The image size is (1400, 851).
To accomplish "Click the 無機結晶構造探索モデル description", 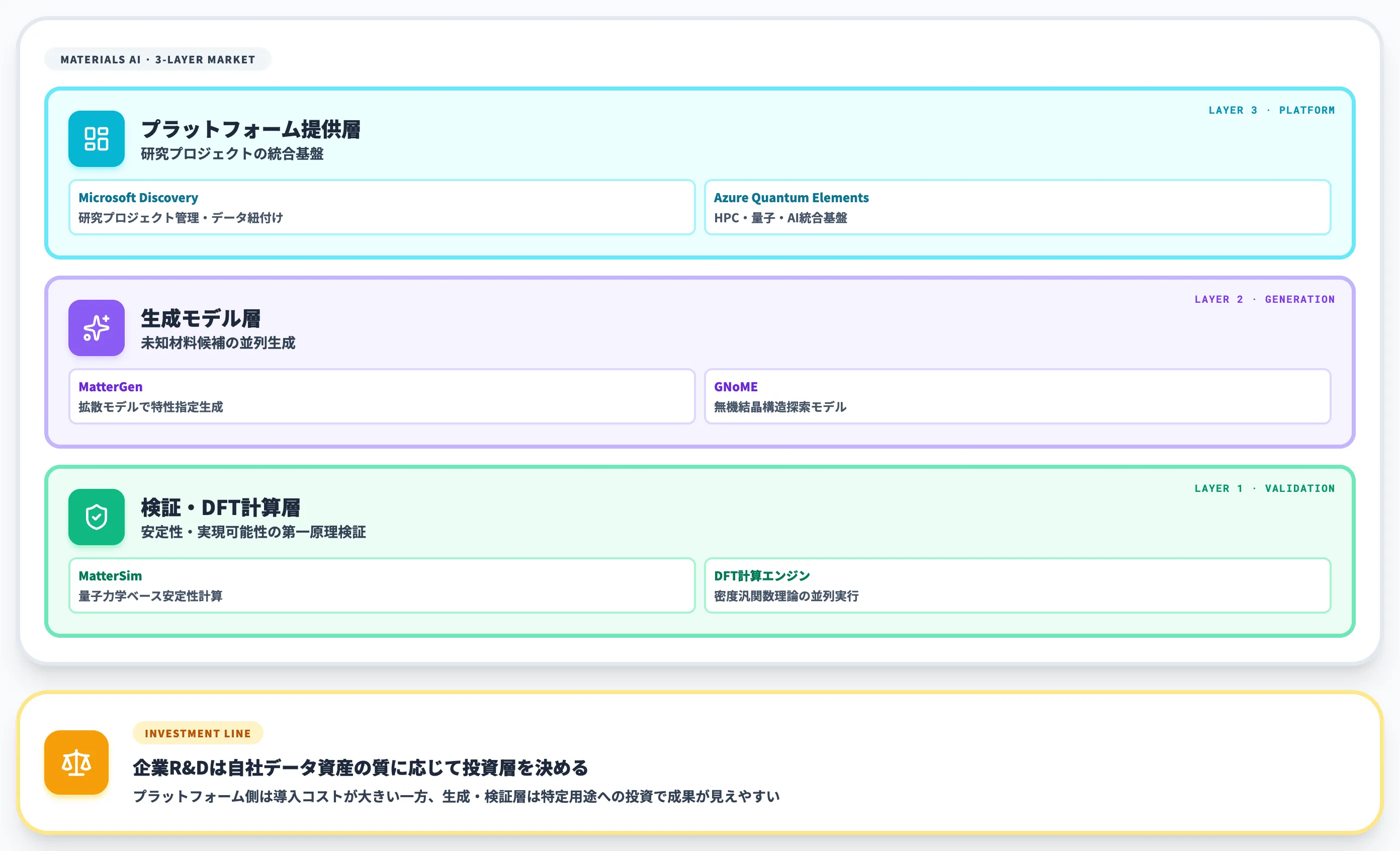I will pyautogui.click(x=780, y=407).
